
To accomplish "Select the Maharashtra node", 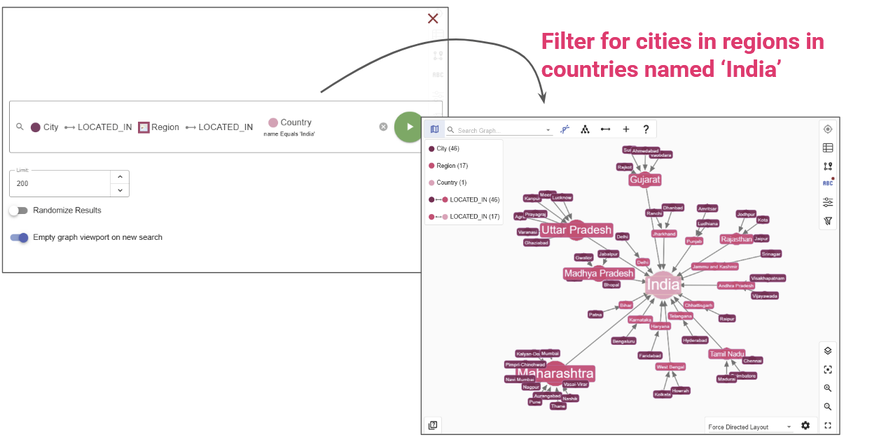I will pyautogui.click(x=555, y=373).
